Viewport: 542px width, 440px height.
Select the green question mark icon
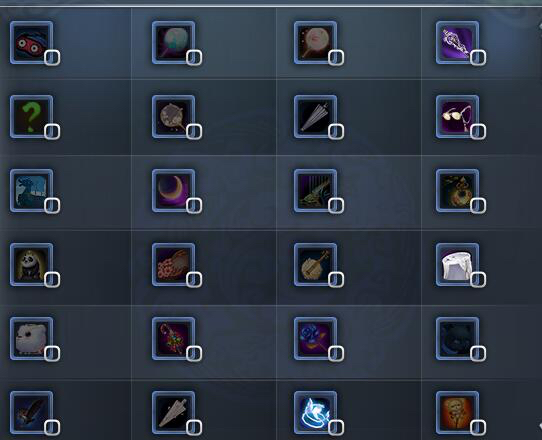[x=31, y=117]
